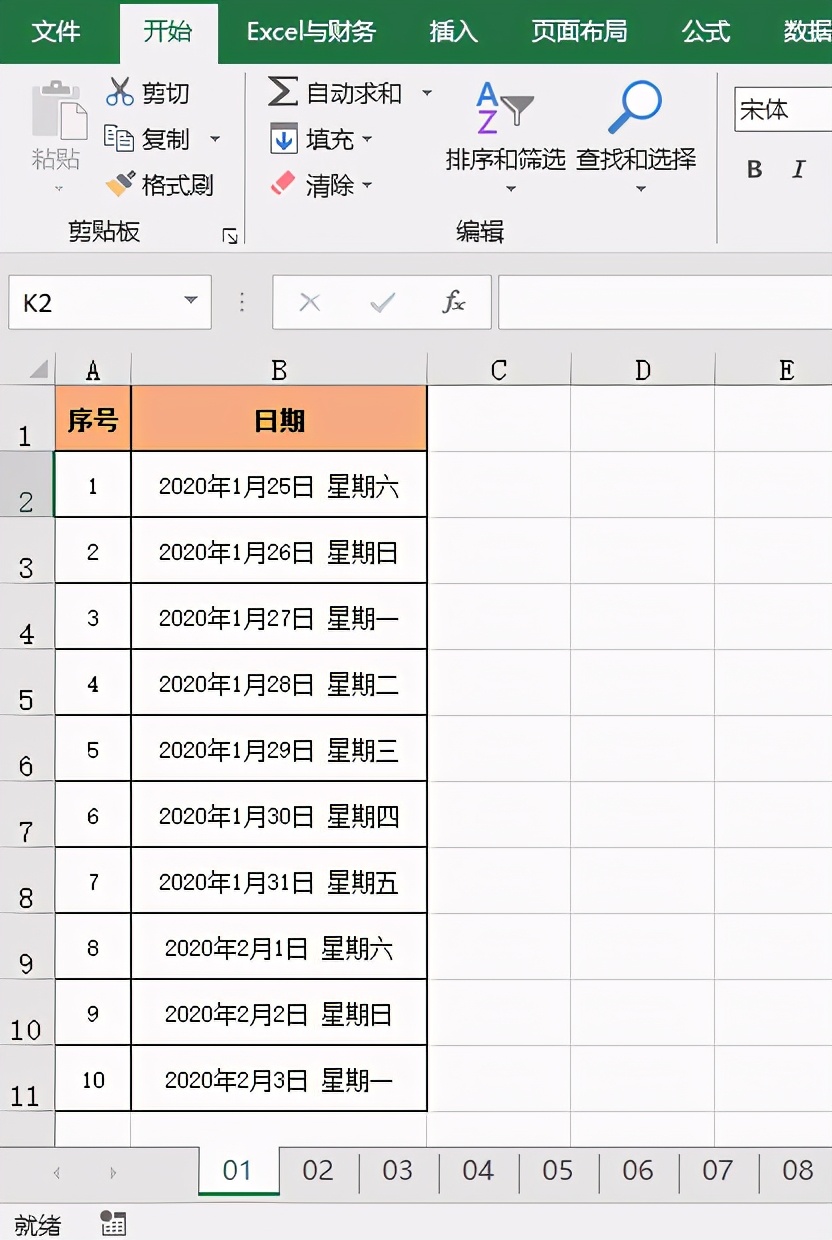Click the 日期 header cell
The height and width of the screenshot is (1240, 832).
click(279, 419)
